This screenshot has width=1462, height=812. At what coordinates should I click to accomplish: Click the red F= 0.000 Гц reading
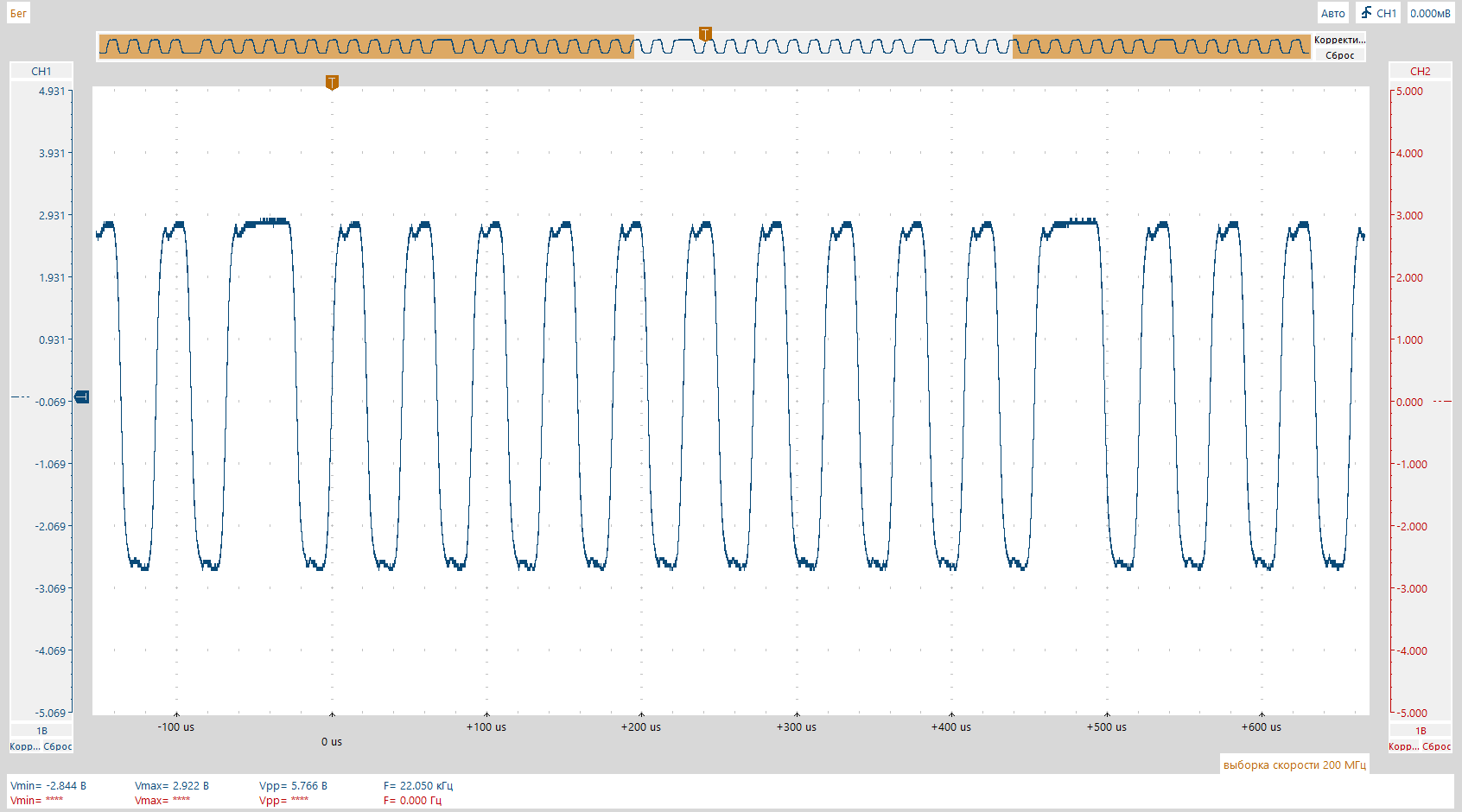(x=412, y=800)
